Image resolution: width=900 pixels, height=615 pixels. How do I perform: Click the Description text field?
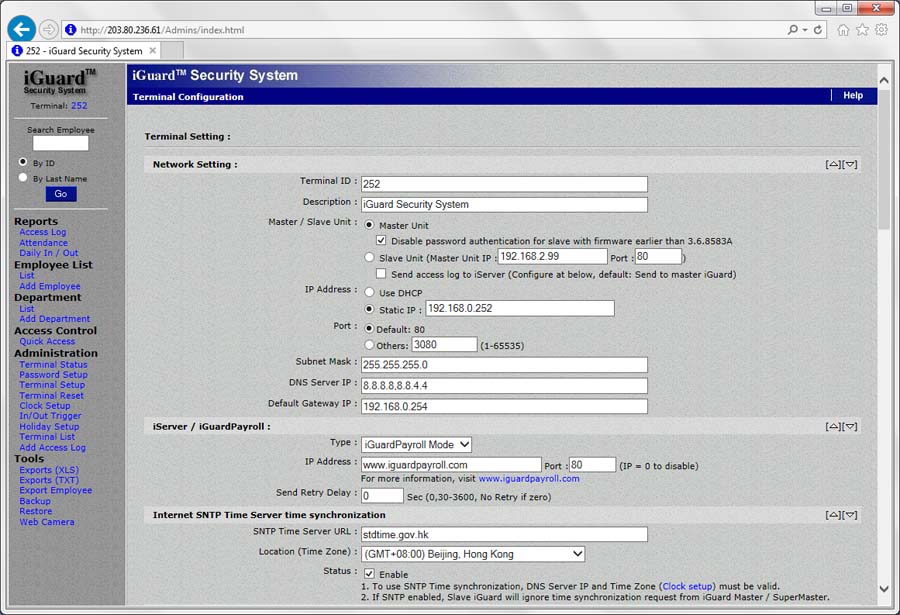[x=504, y=204]
